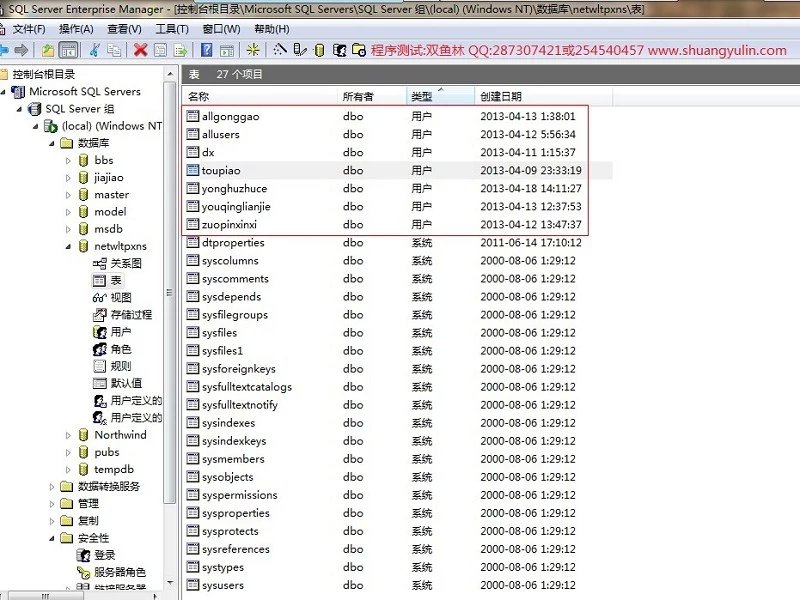This screenshot has width=800, height=600.
Task: Expand the master database
Action: click(68, 195)
